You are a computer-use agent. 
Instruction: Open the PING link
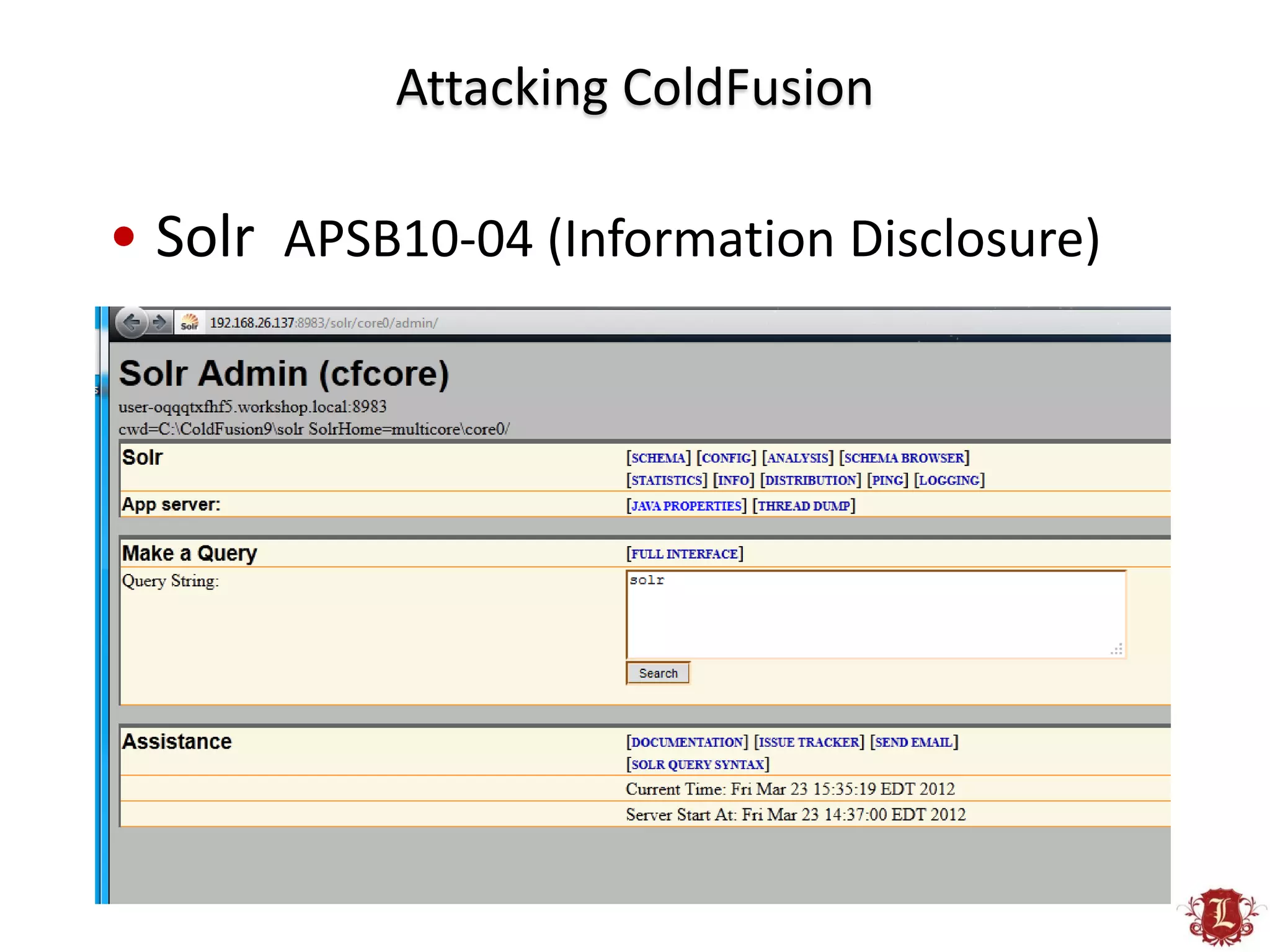(x=887, y=480)
